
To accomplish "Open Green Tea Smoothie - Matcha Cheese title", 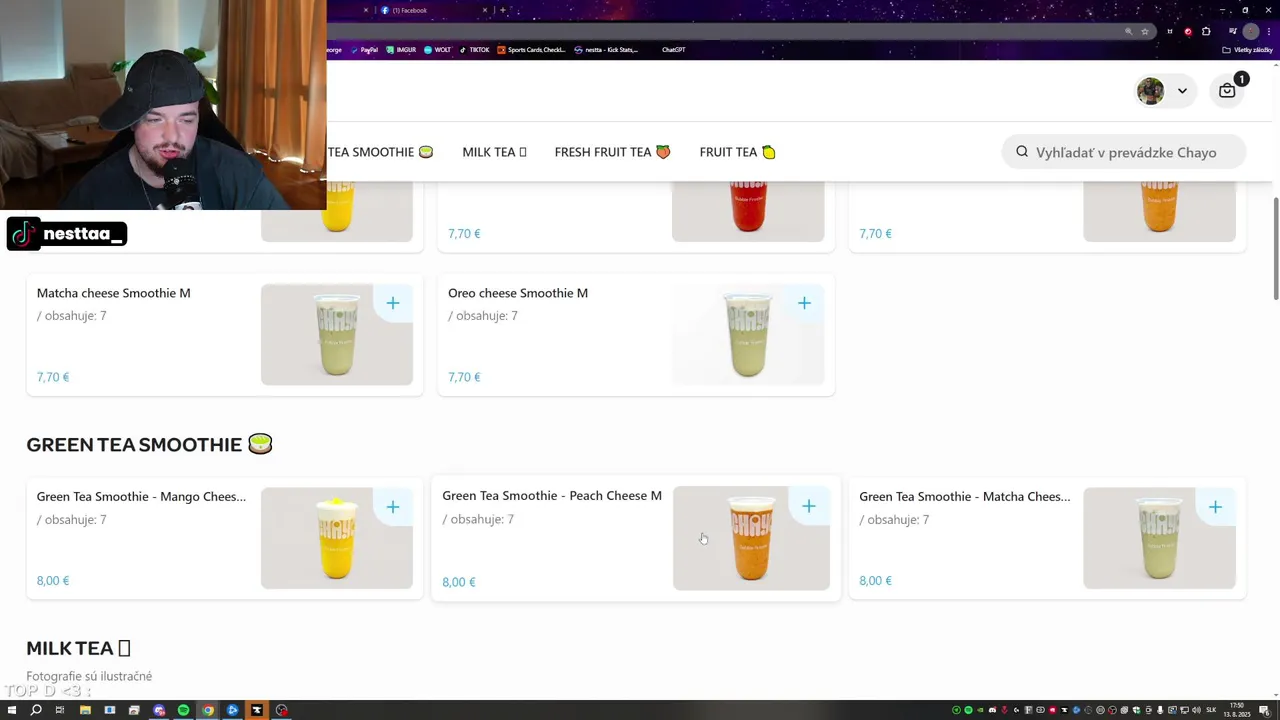I will click(x=964, y=497).
